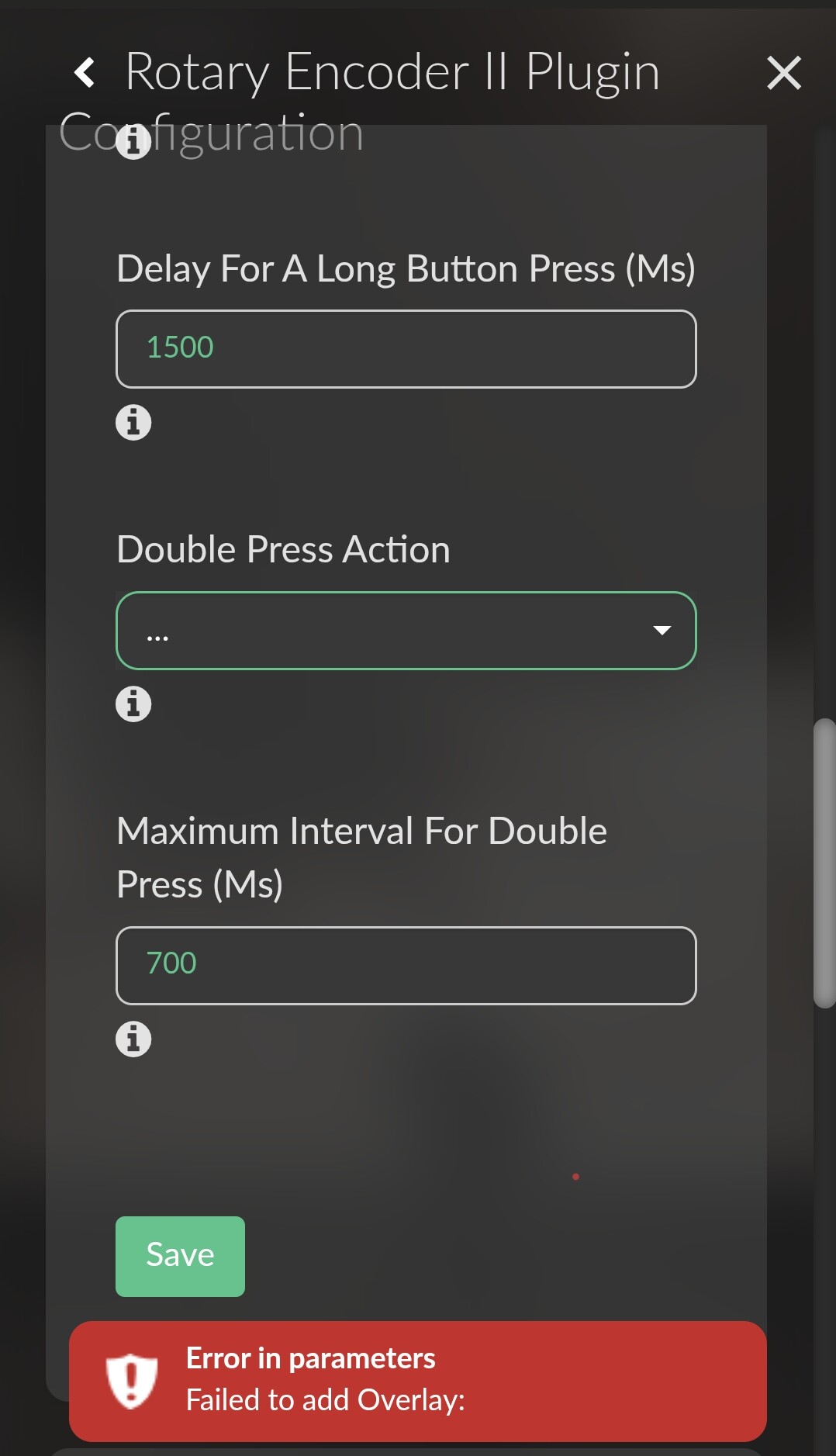
Task: Show info for long button press delay
Action: pos(133,423)
